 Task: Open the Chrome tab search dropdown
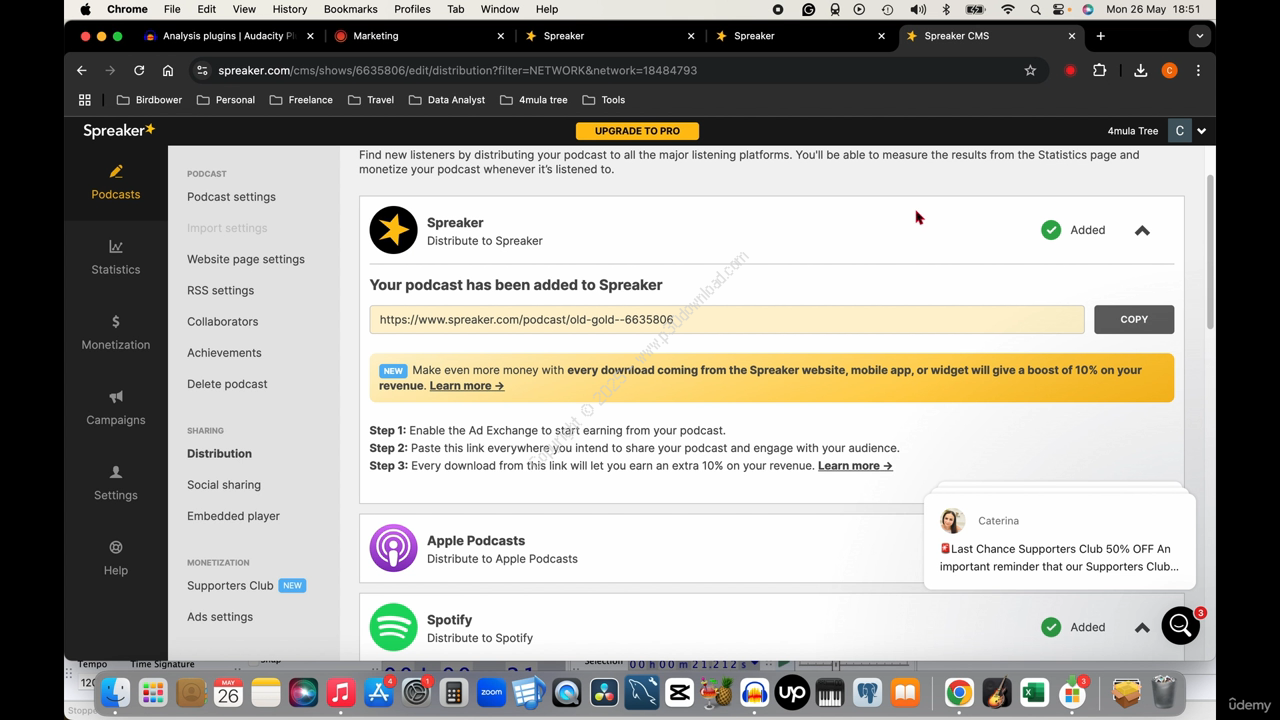point(1199,36)
